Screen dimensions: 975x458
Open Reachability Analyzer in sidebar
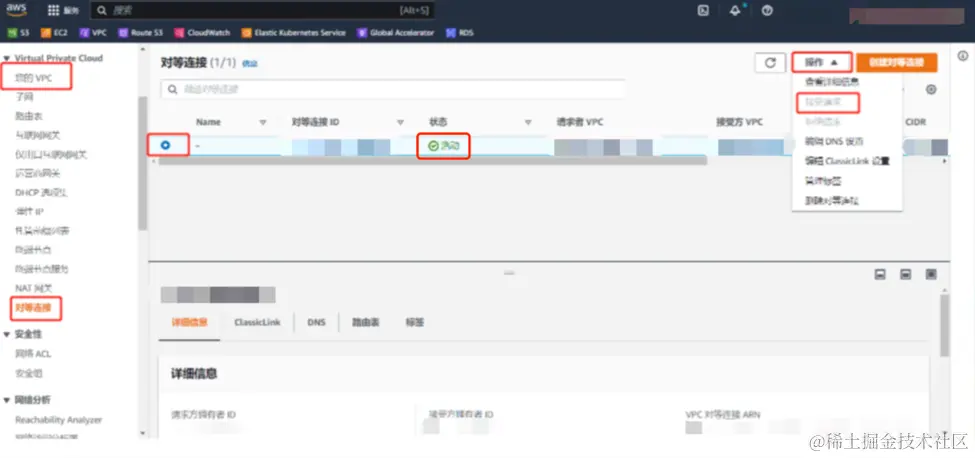(58, 420)
